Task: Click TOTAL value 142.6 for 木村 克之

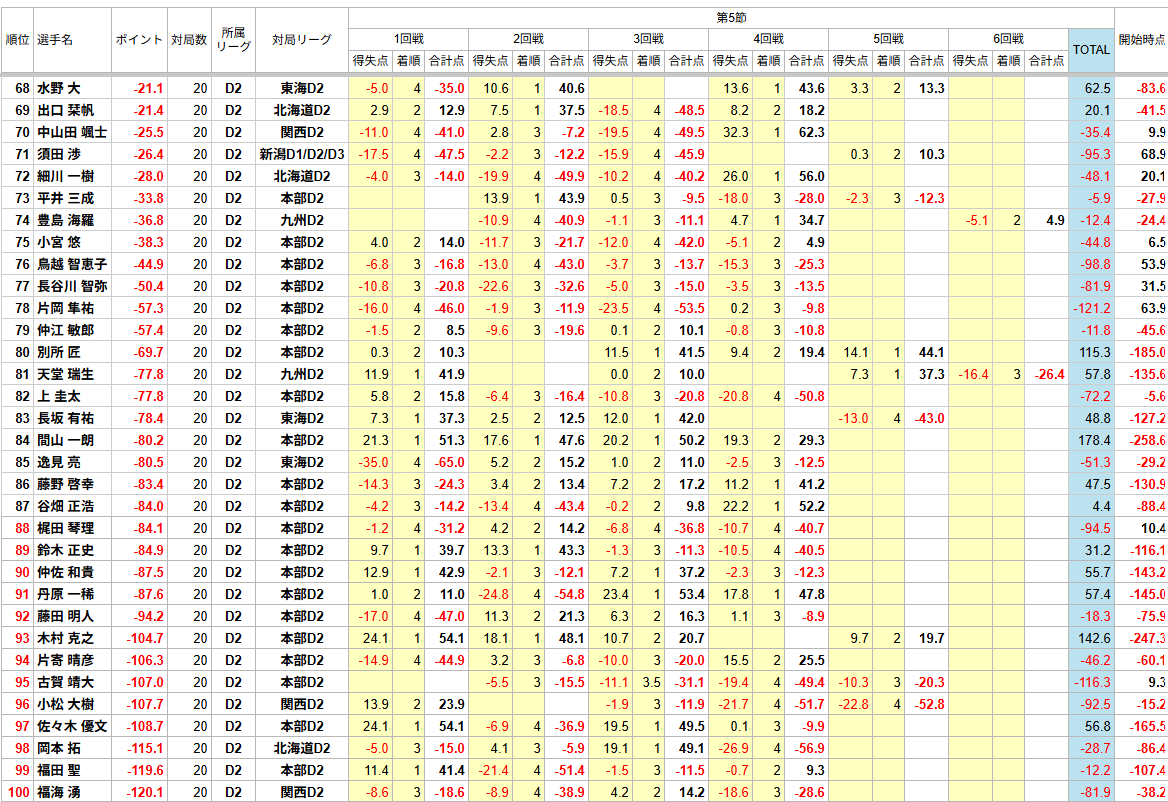Action: point(1094,638)
